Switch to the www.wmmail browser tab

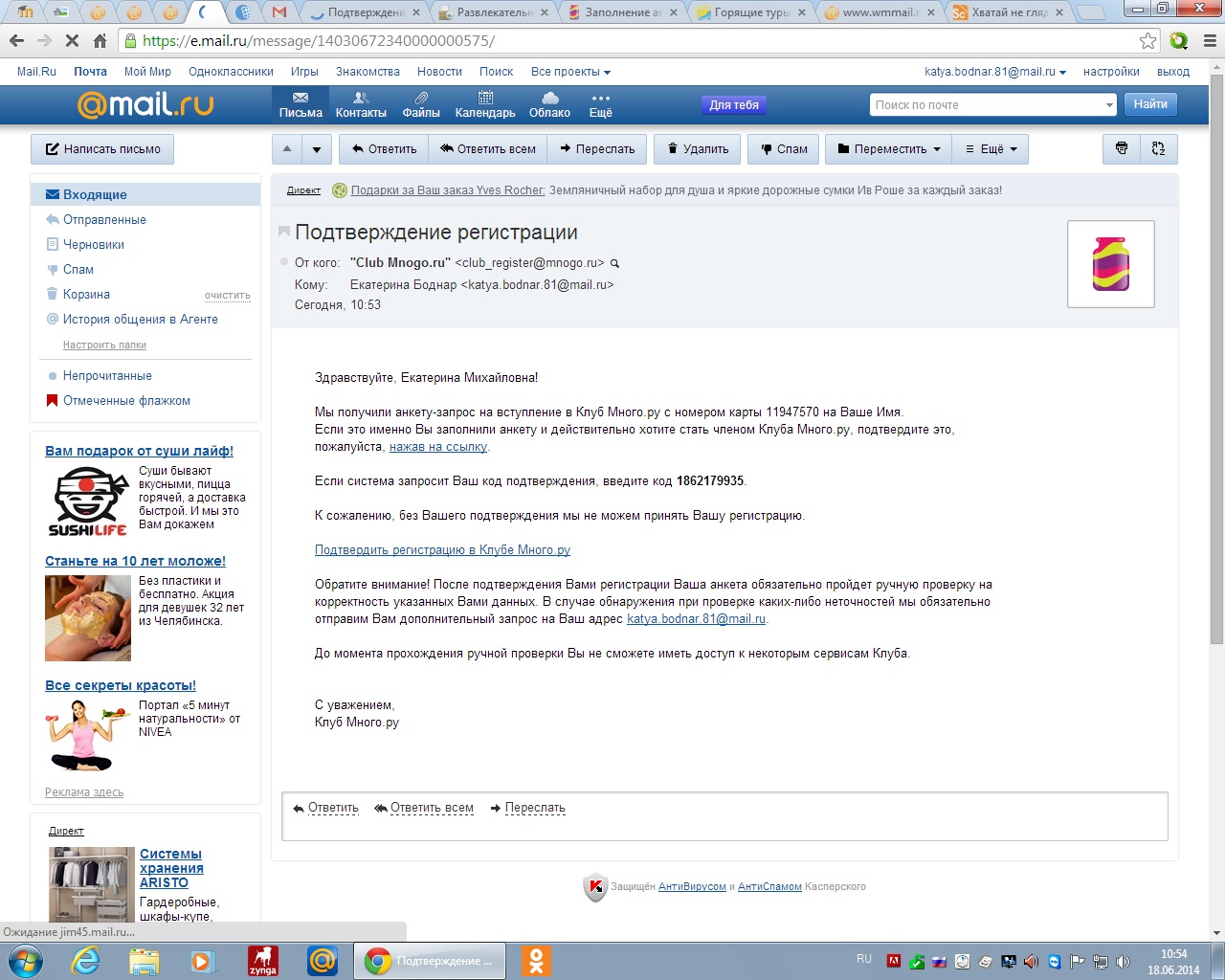[x=880, y=12]
